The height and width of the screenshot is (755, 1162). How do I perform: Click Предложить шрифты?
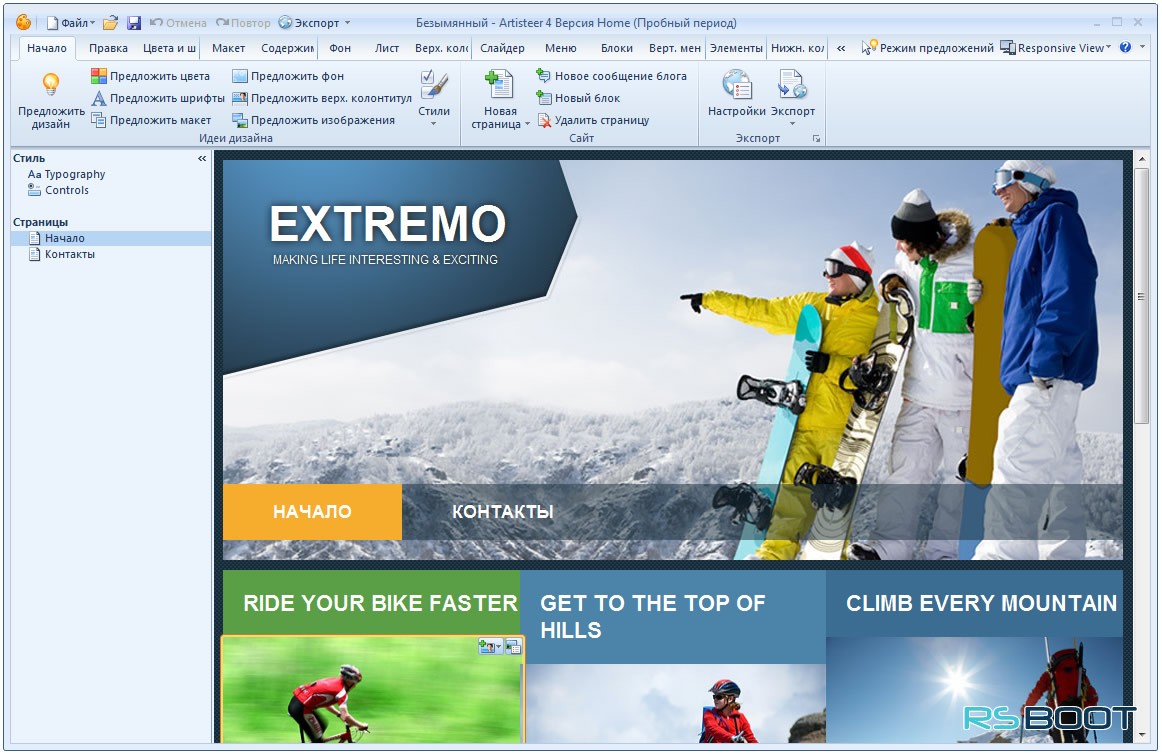(158, 98)
